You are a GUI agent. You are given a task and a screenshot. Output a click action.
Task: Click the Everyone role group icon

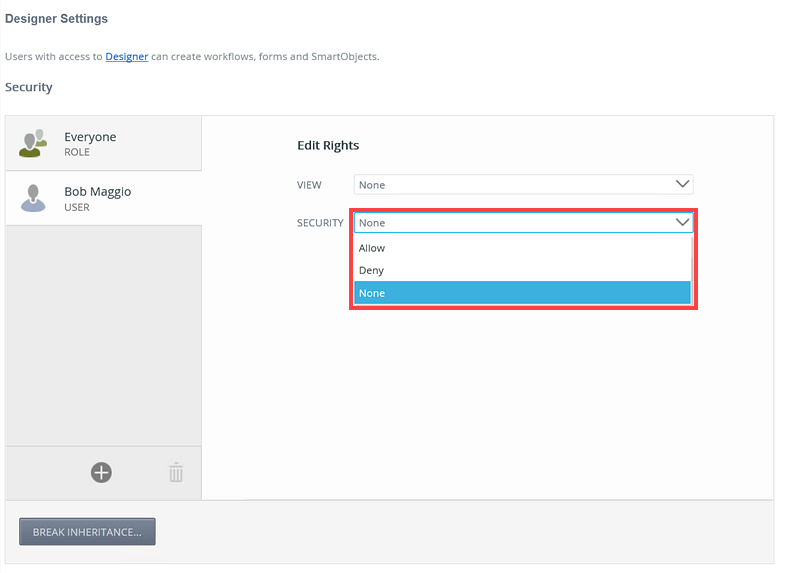pyautogui.click(x=33, y=143)
